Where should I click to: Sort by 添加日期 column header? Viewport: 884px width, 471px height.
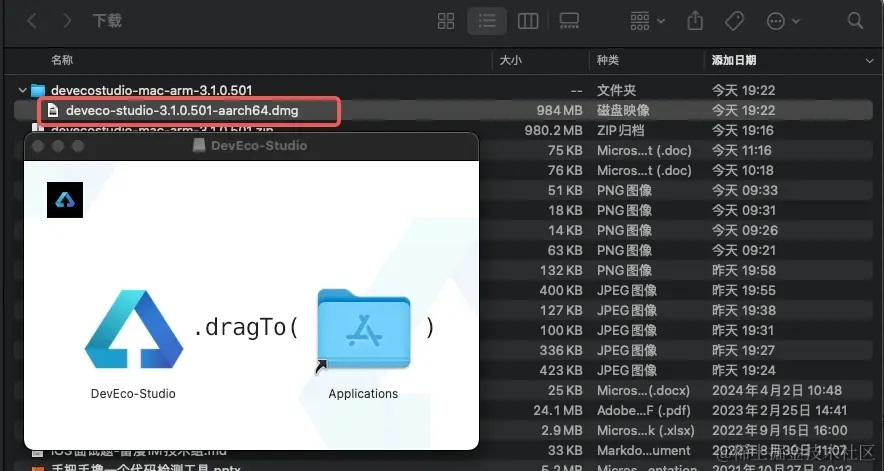click(733, 60)
